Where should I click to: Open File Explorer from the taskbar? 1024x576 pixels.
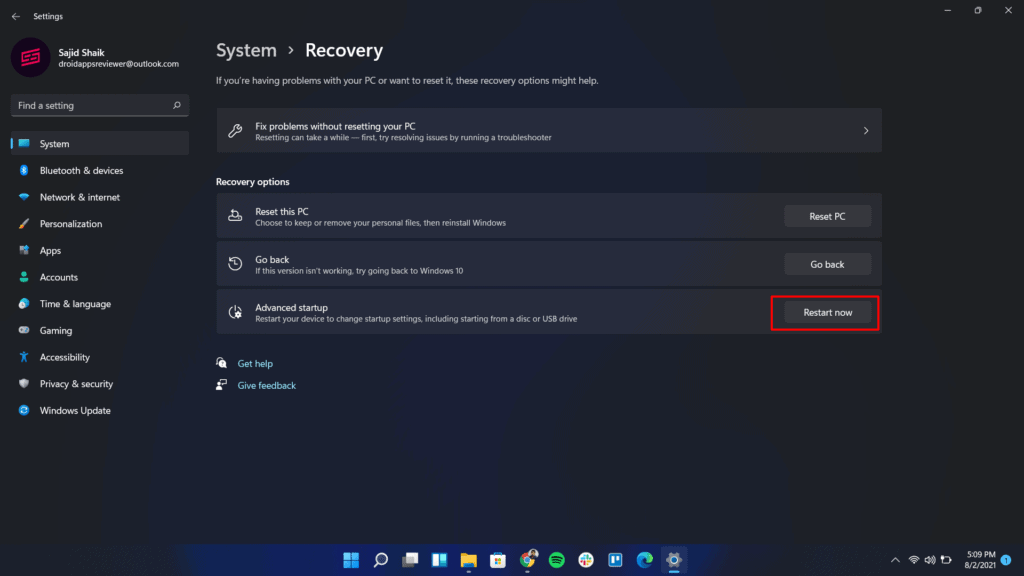point(468,560)
